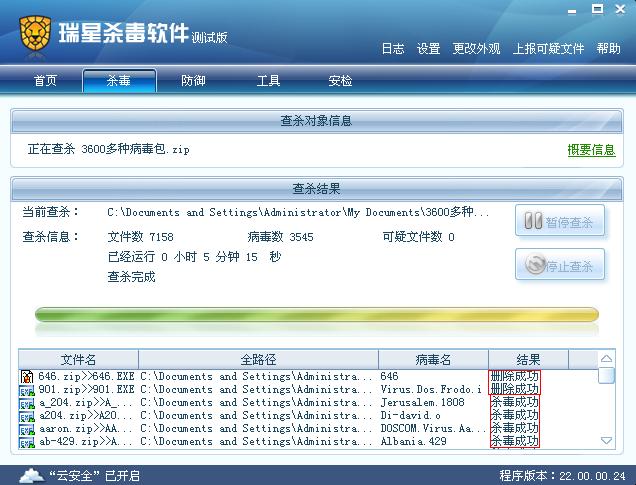Click the cloud security icon in status bar
The width and height of the screenshot is (636, 485).
pos(32,476)
